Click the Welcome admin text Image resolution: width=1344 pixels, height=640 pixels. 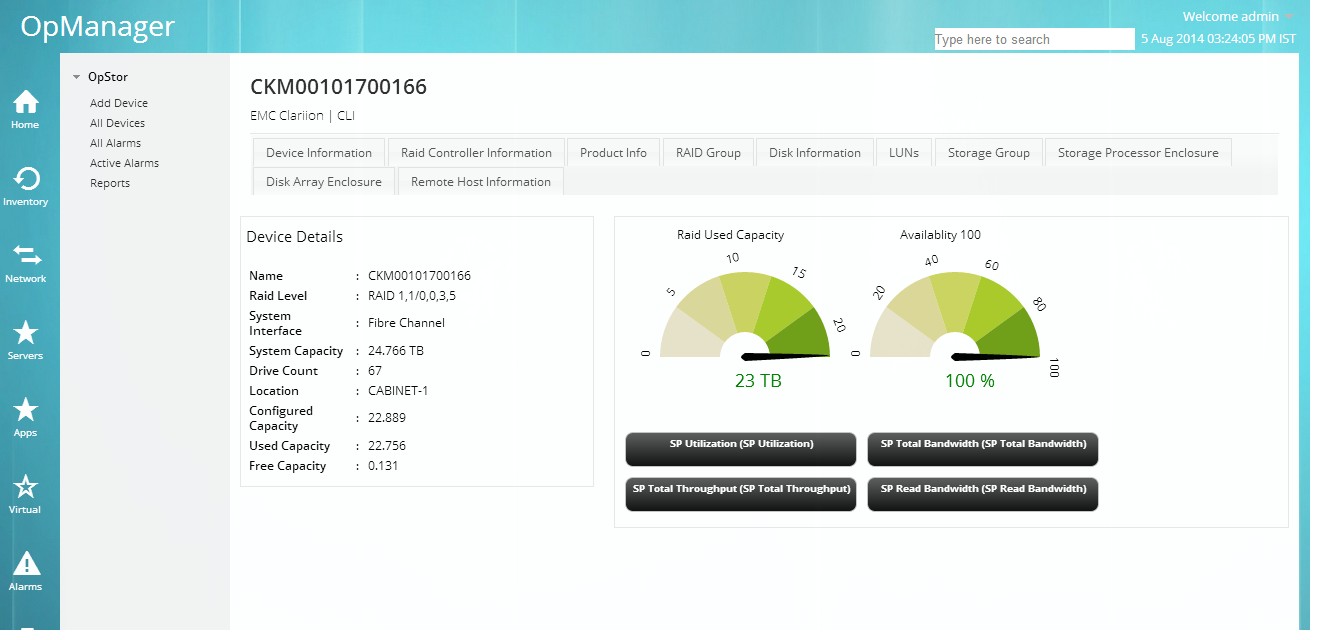[x=1230, y=16]
